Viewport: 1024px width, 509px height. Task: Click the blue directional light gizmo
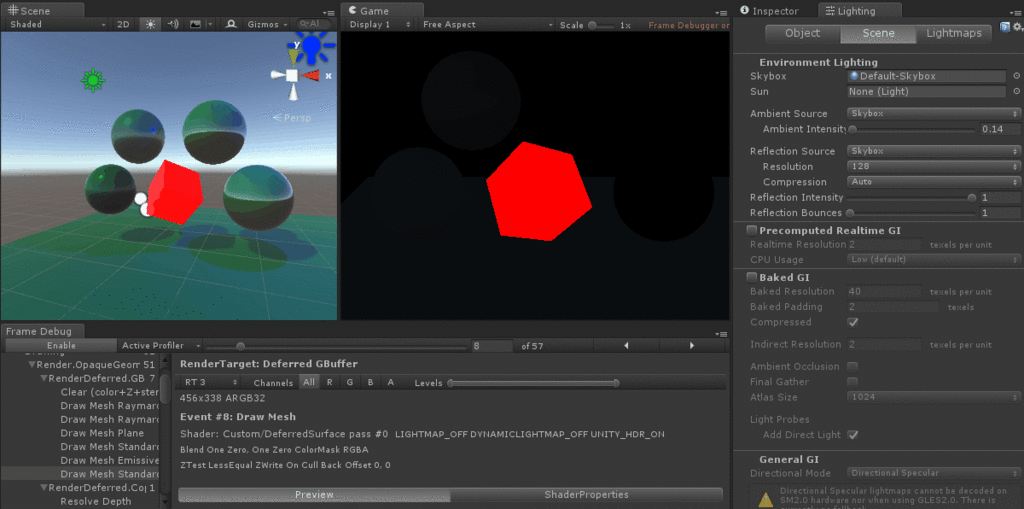click(x=313, y=45)
